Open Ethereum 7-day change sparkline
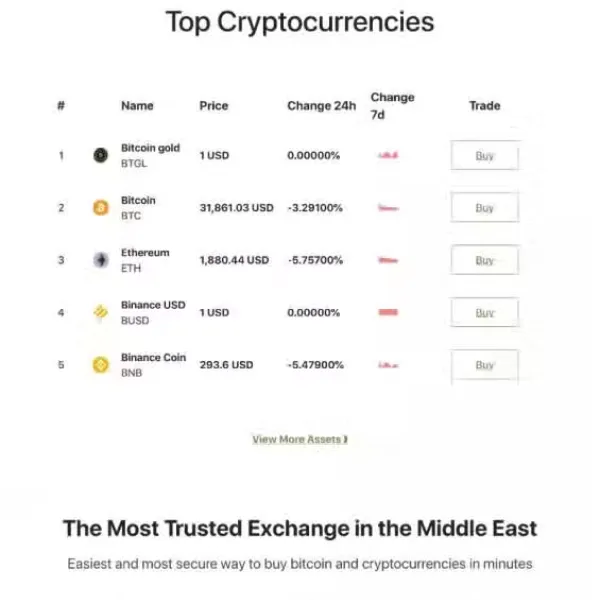The height and width of the screenshot is (600, 600). [x=388, y=261]
